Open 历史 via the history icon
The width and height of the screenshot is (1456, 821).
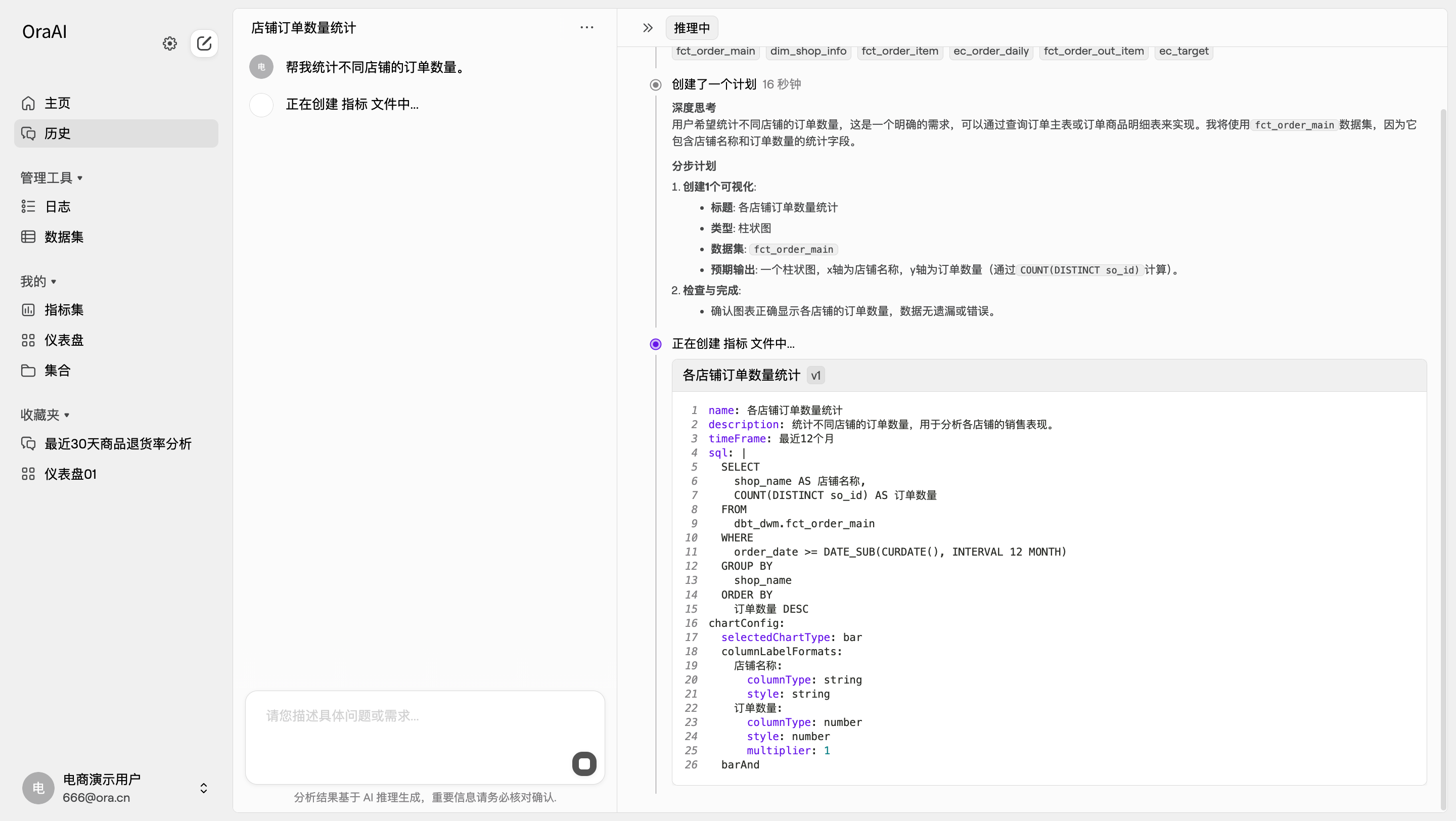click(x=29, y=133)
